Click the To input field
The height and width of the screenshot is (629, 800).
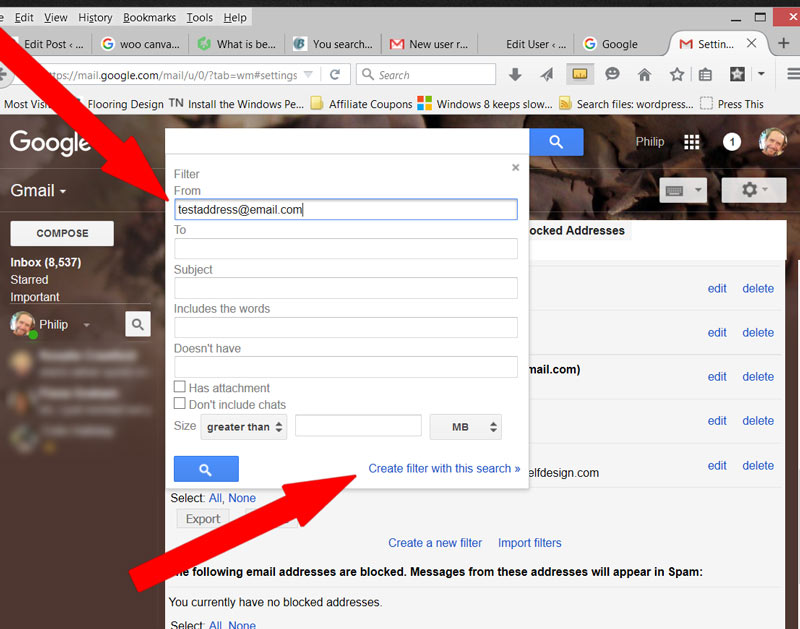[x=346, y=248]
